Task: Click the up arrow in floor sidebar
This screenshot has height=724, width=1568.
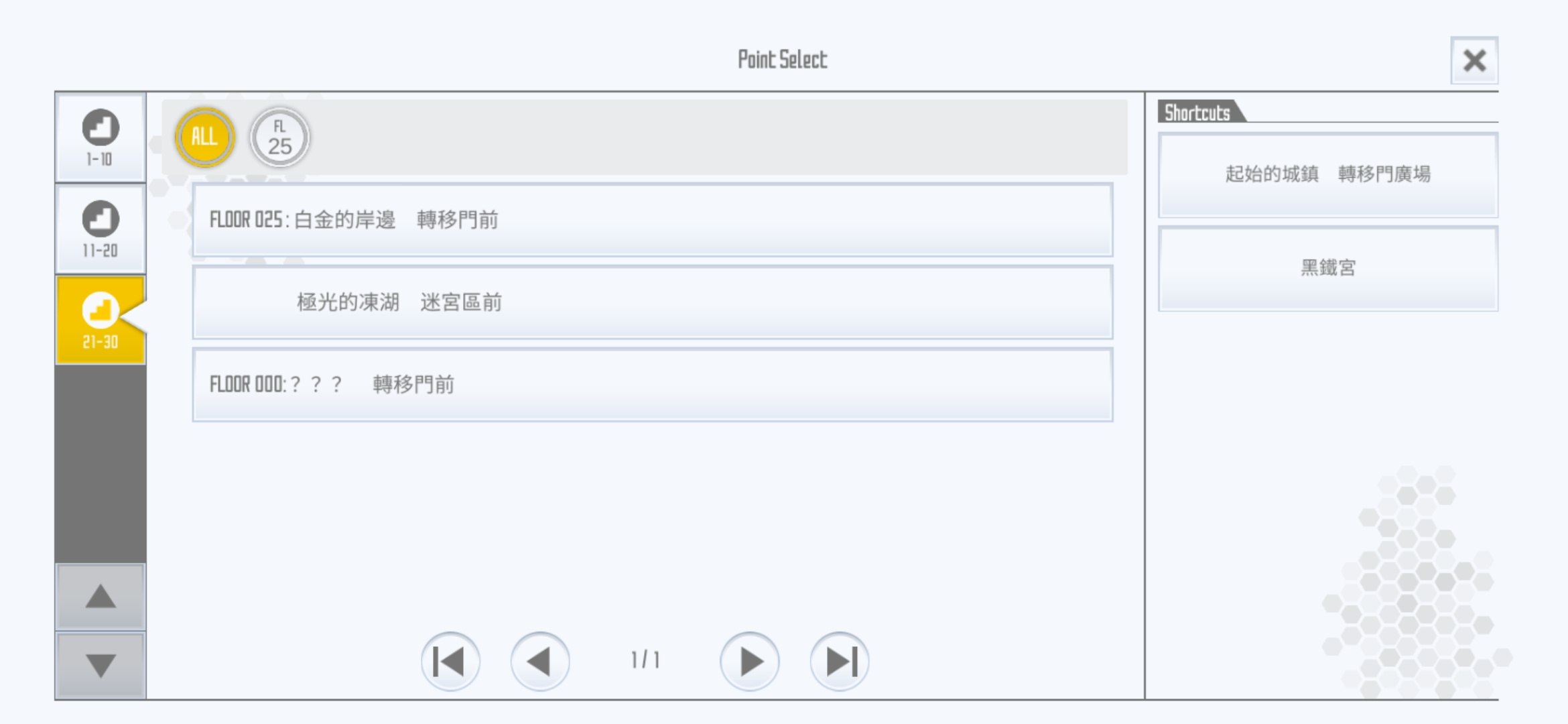Action: coord(101,597)
